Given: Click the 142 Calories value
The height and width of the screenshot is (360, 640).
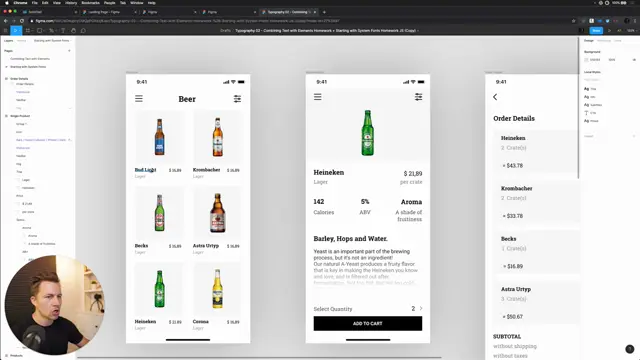Looking at the screenshot, I should [319, 202].
